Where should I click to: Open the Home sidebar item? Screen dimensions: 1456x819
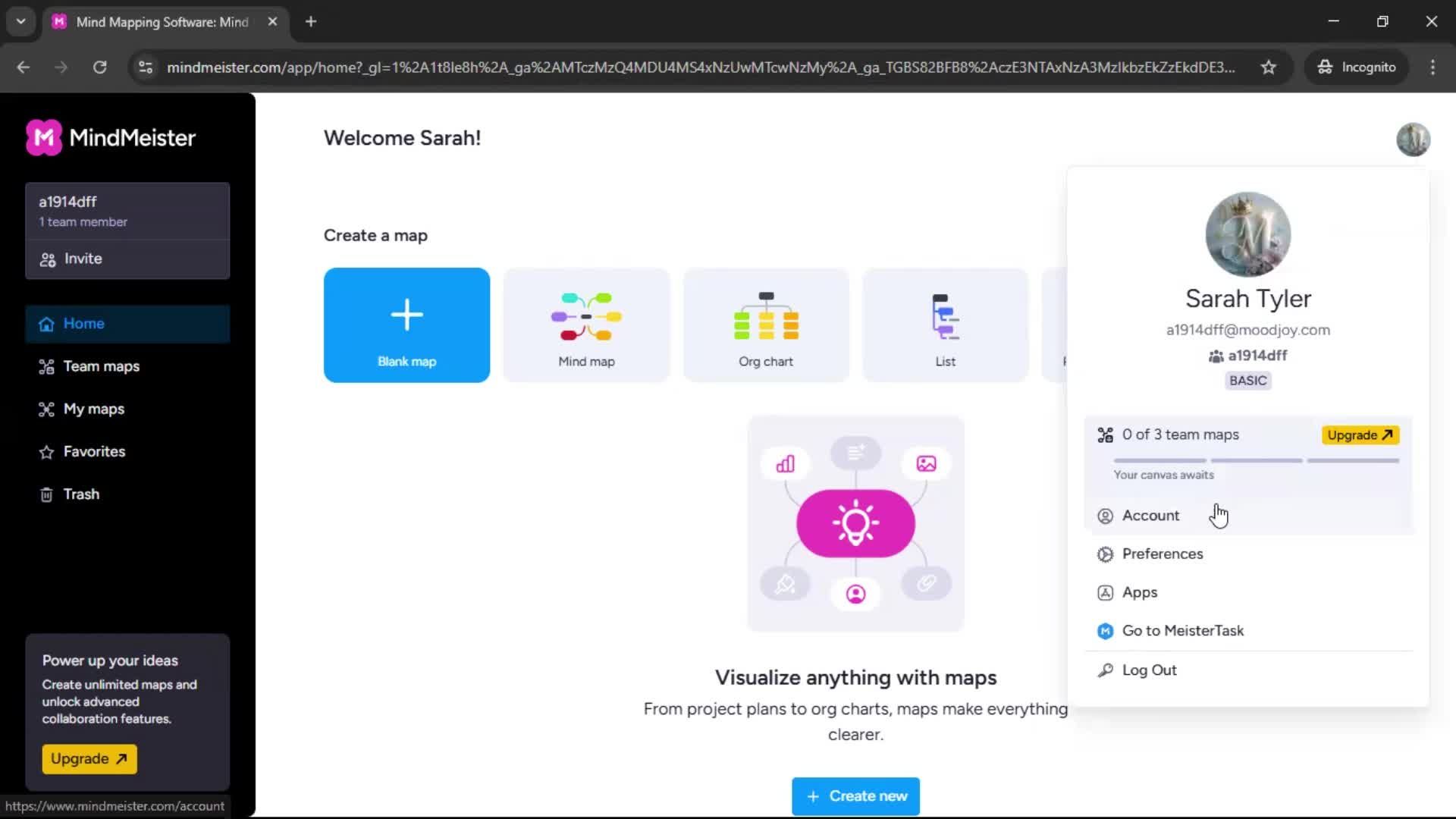click(127, 324)
